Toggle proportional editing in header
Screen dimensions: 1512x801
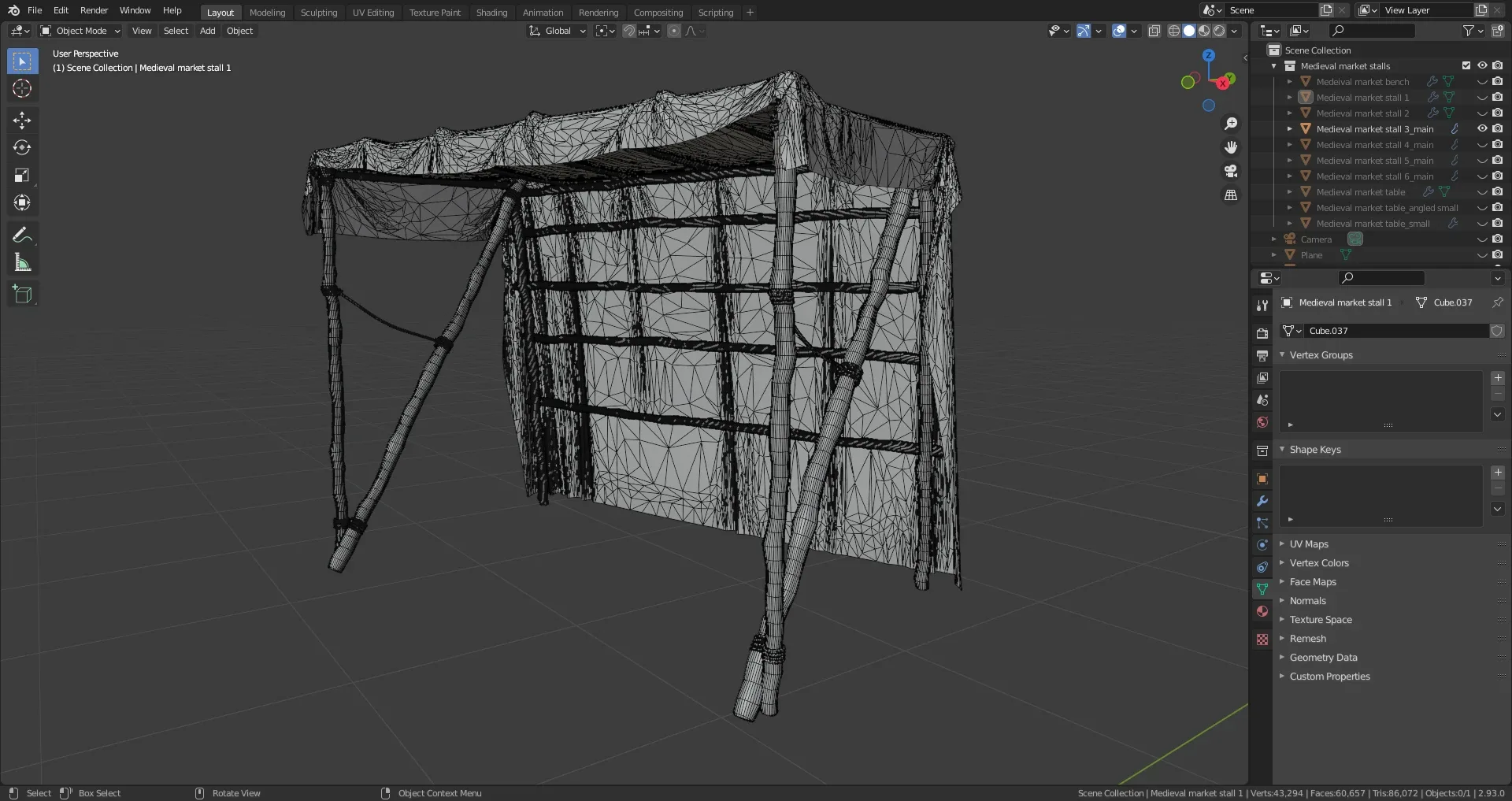[x=674, y=31]
